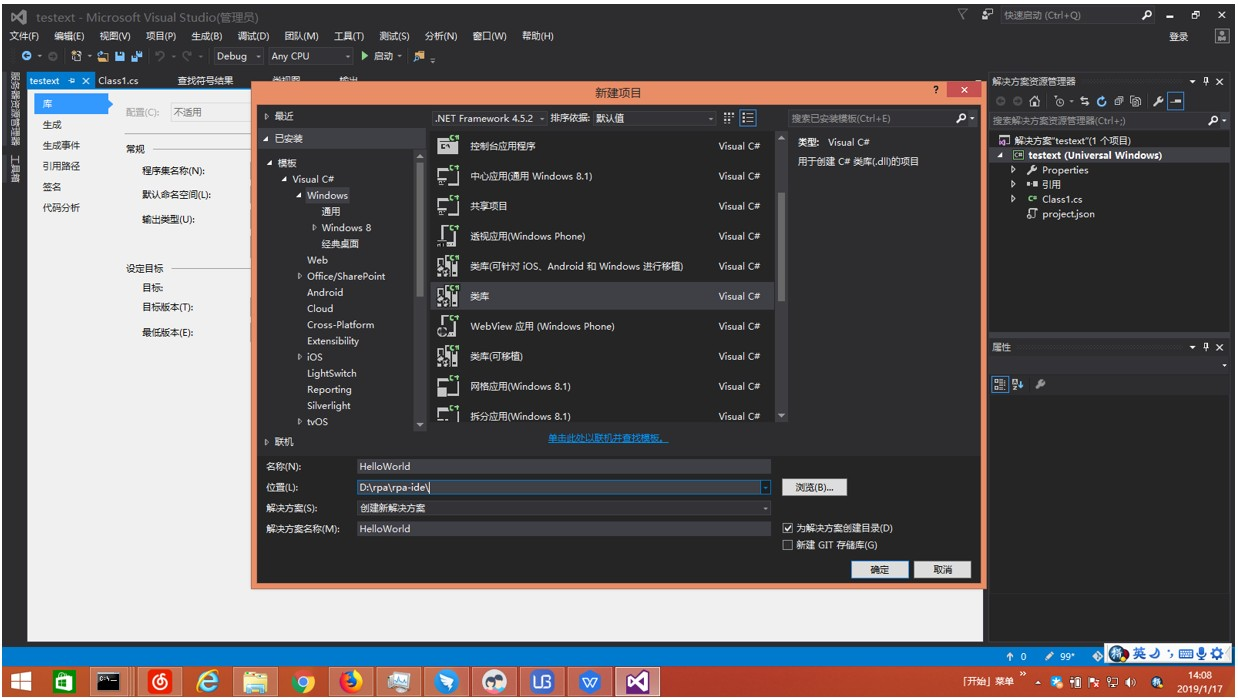Screen dimensions: 1238x698
Task: Open Windows Start menu
Action: 21,681
